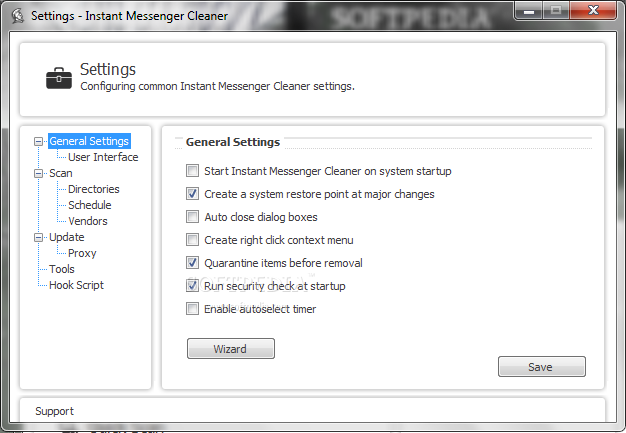
Task: Click the General Settings panel heading
Action: click(x=233, y=142)
